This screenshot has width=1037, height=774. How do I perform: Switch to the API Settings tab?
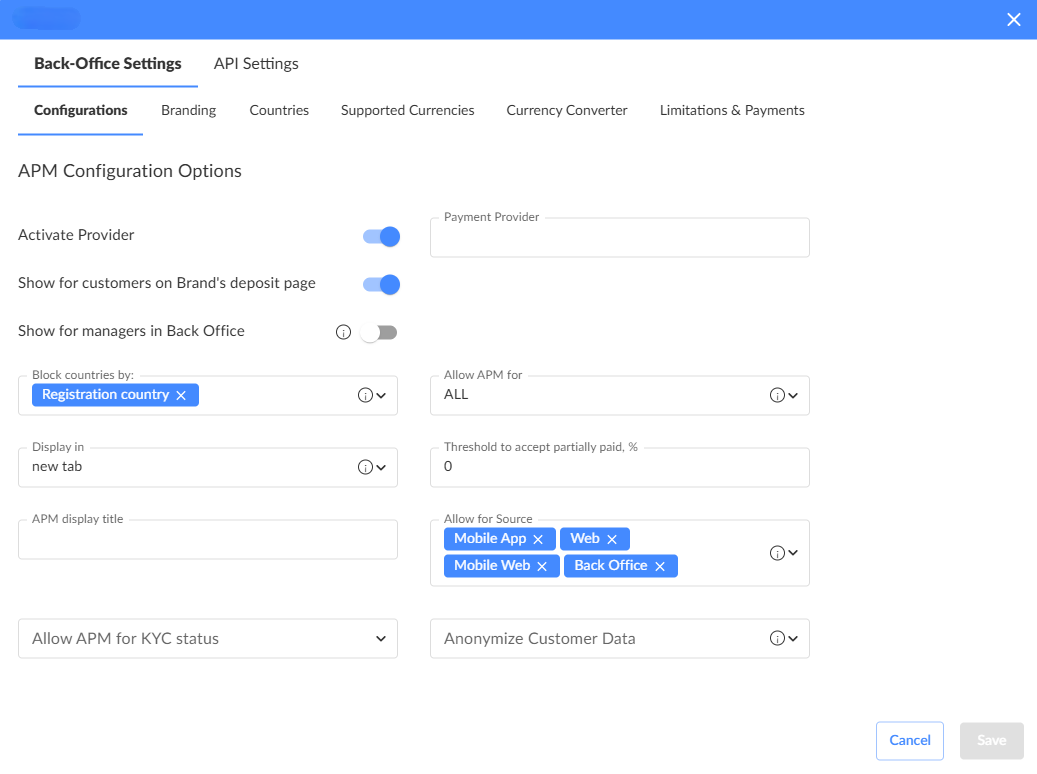(256, 64)
